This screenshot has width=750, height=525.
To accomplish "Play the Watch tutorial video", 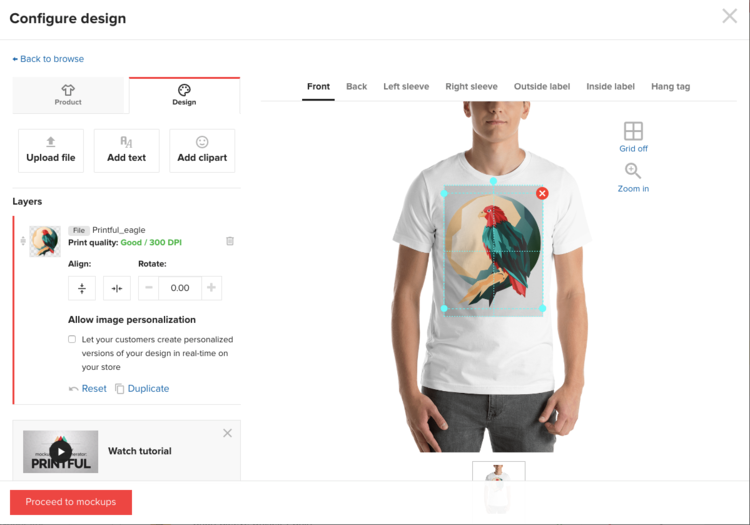I will click(x=61, y=451).
